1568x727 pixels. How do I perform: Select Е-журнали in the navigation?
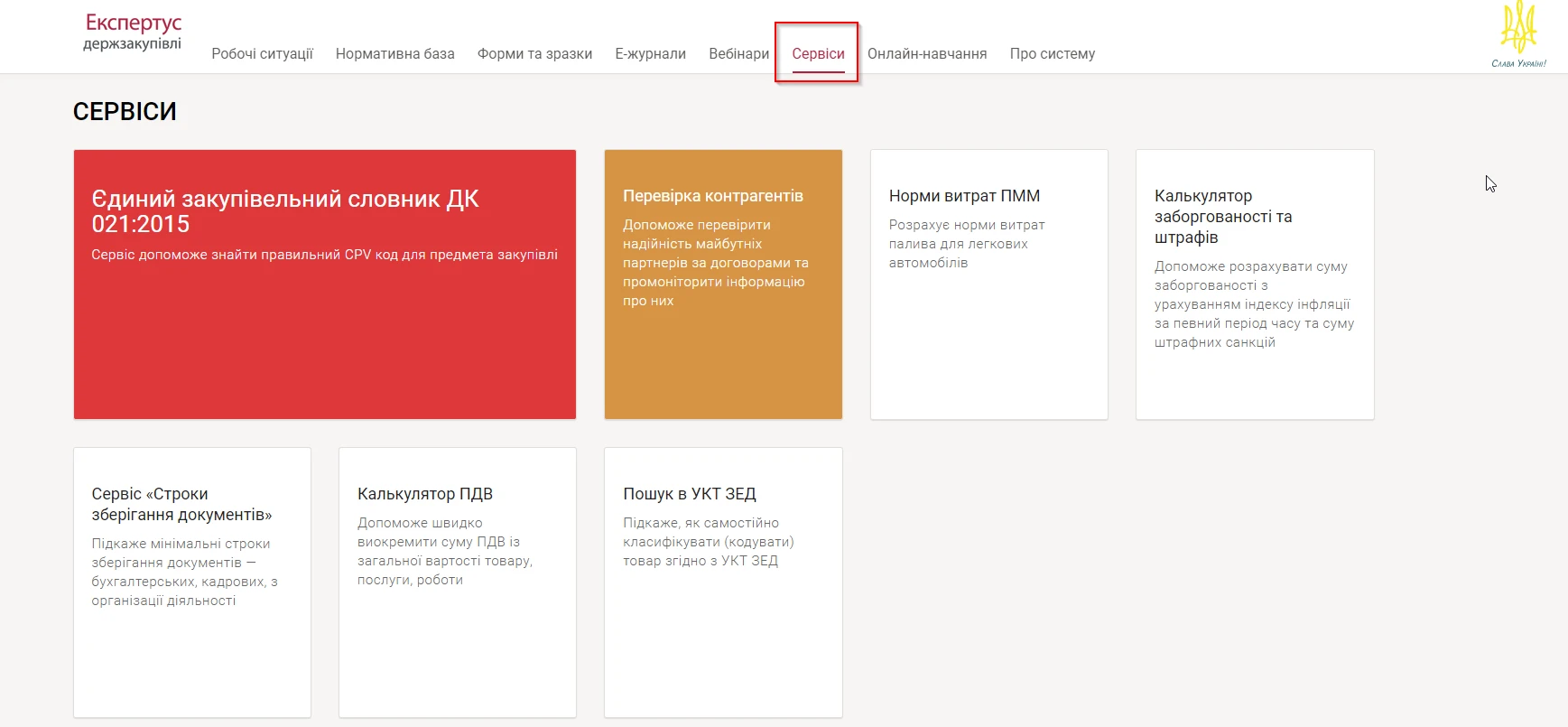[650, 54]
